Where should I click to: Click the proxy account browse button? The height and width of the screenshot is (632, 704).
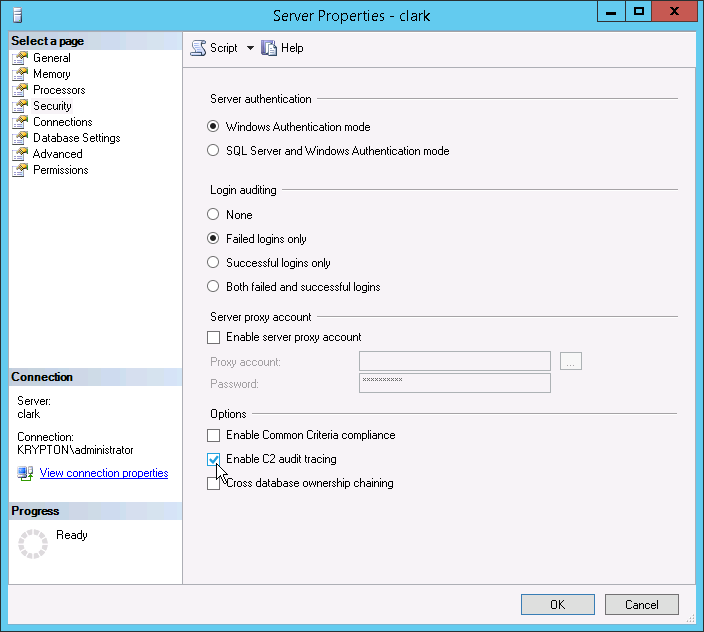pos(571,361)
